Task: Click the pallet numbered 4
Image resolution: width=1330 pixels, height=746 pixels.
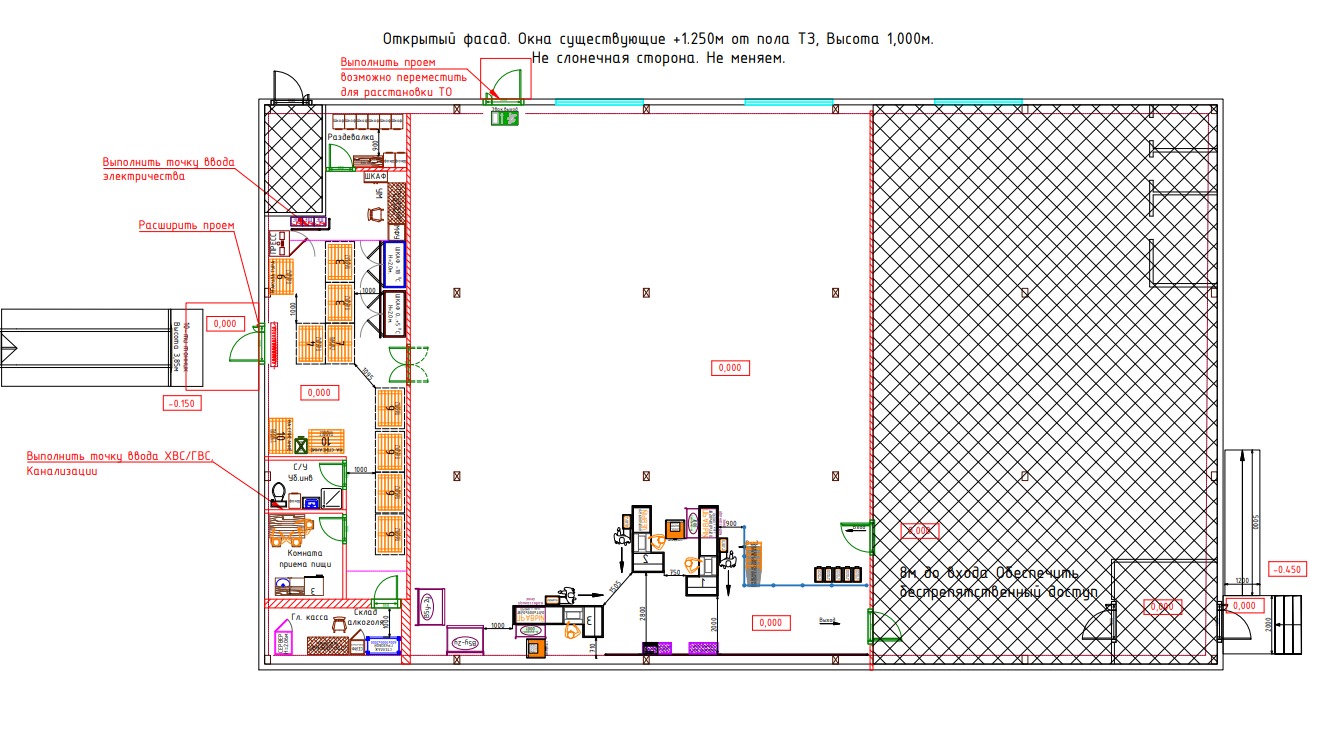Action: (x=312, y=343)
